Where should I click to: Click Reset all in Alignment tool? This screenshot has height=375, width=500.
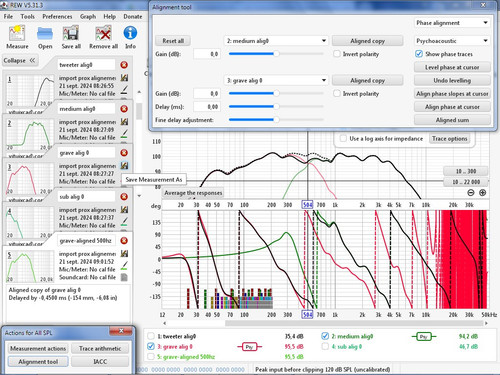pyautogui.click(x=173, y=41)
